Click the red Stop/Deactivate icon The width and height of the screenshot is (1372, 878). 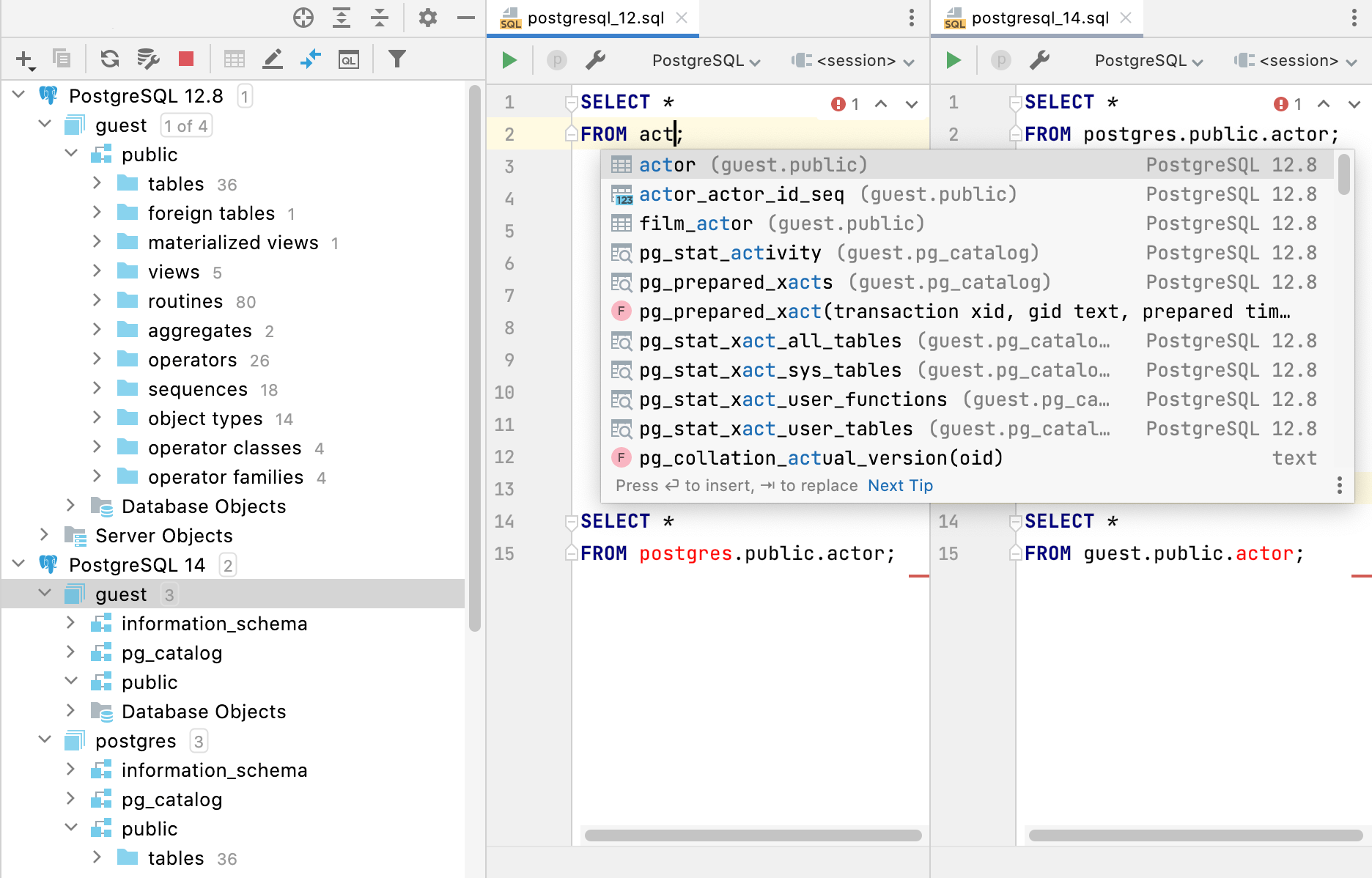tap(186, 59)
